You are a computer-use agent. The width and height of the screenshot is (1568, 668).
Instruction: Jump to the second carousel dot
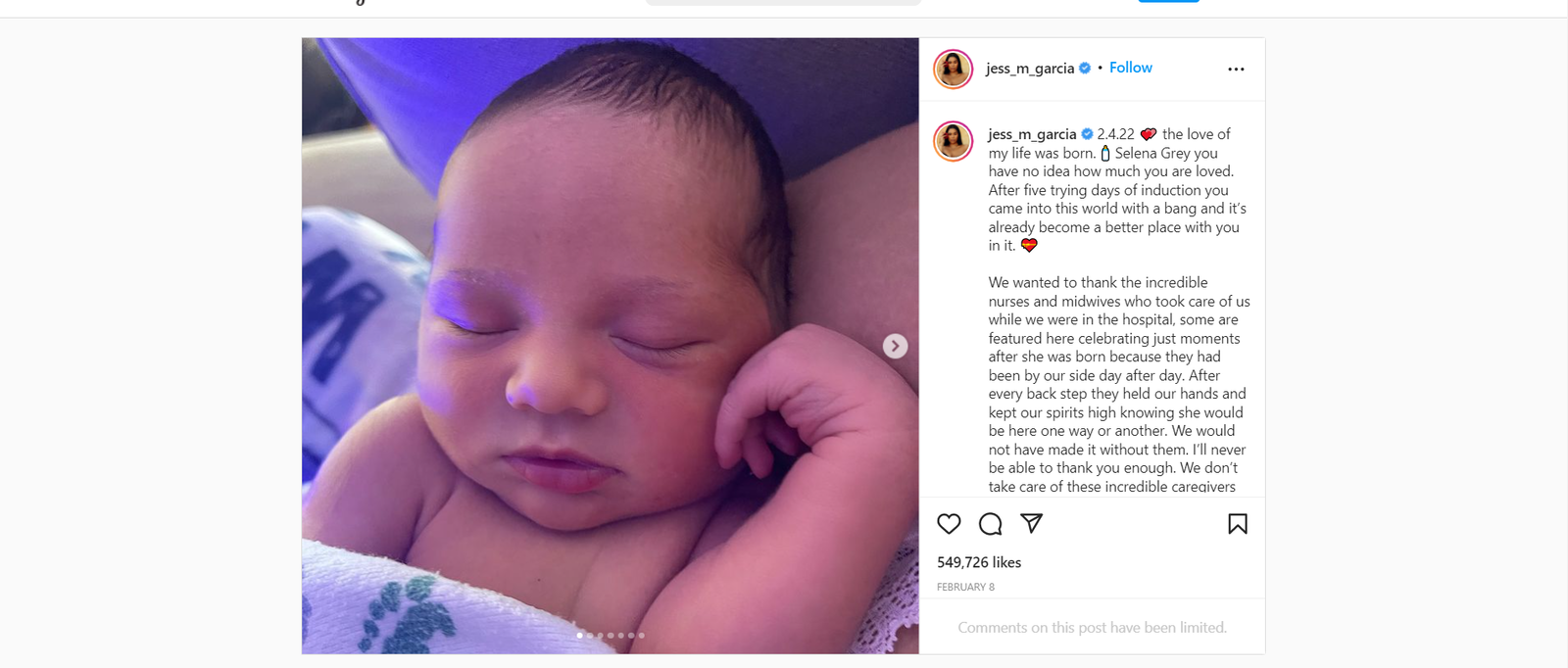click(x=590, y=636)
